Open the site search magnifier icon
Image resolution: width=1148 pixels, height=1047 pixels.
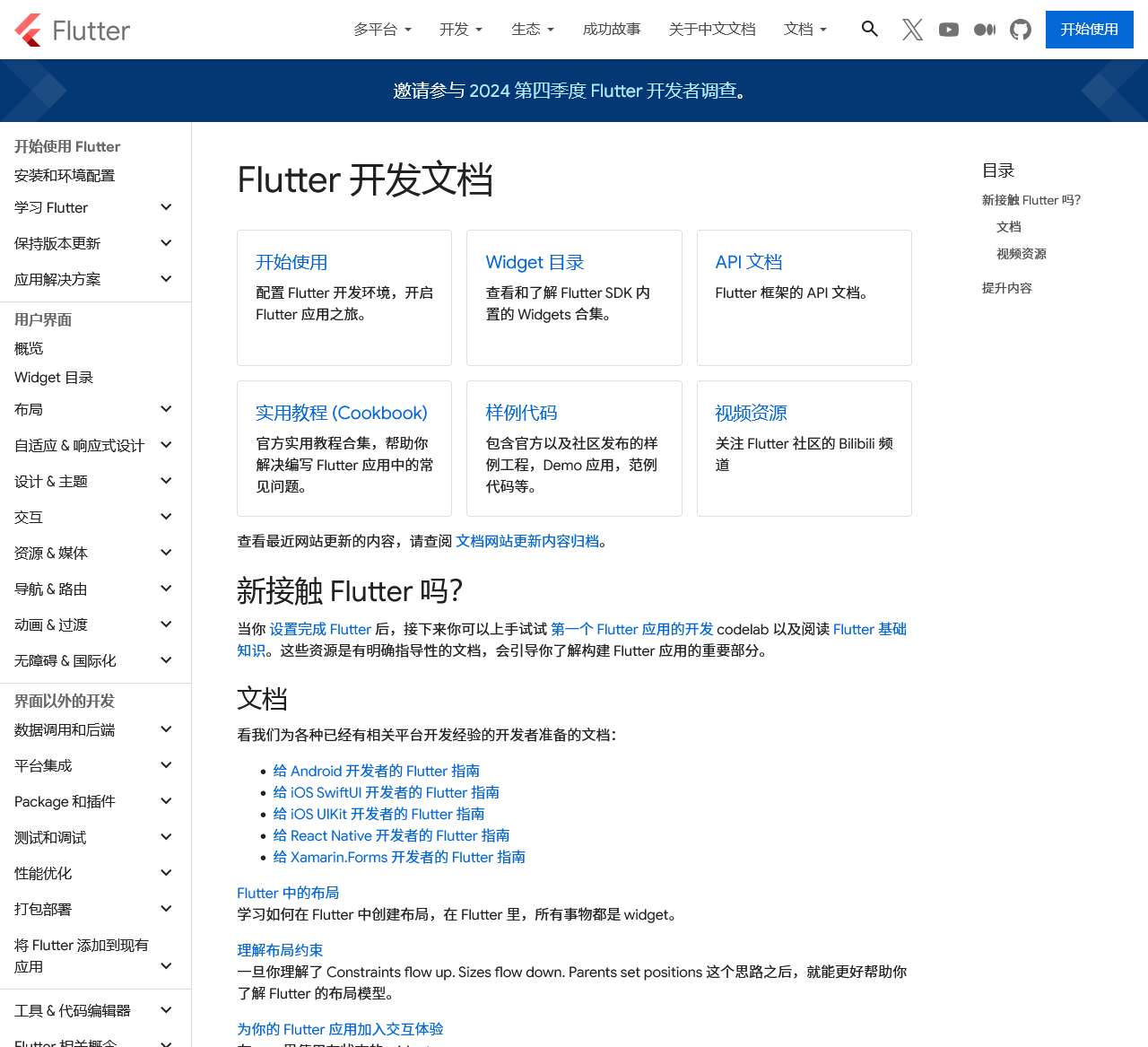pos(869,29)
